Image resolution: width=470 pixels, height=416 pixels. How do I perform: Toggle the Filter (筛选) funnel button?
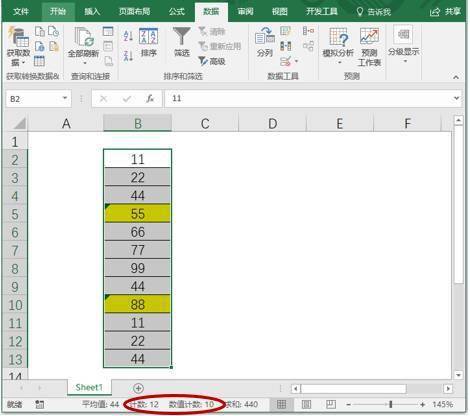pyautogui.click(x=182, y=42)
